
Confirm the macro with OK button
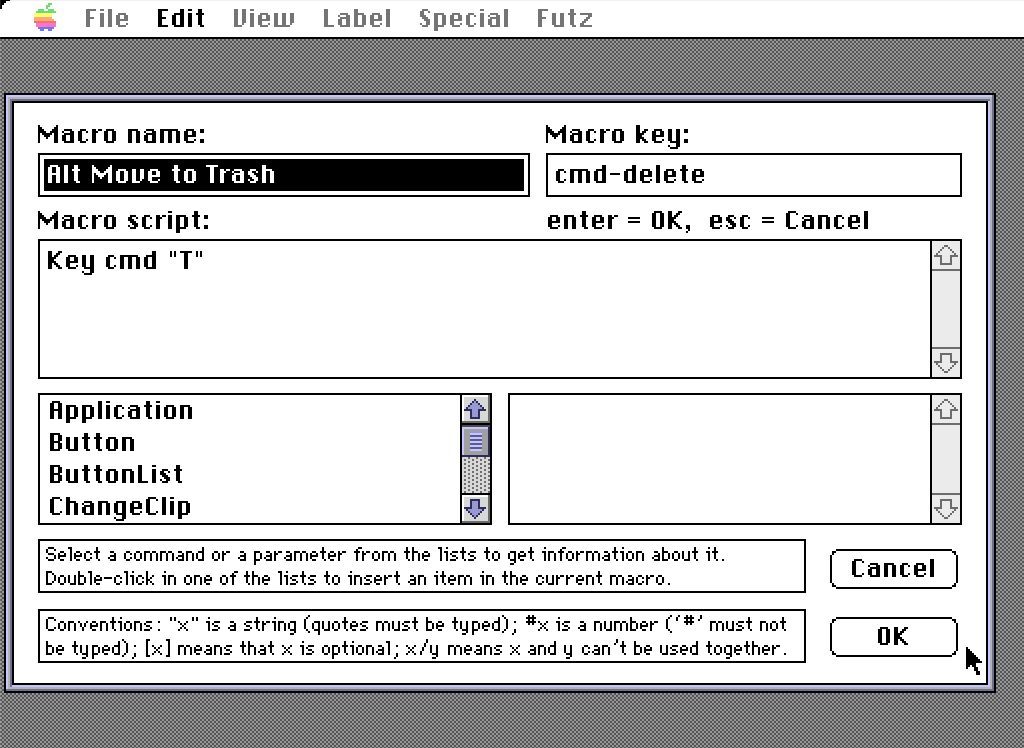(892, 637)
